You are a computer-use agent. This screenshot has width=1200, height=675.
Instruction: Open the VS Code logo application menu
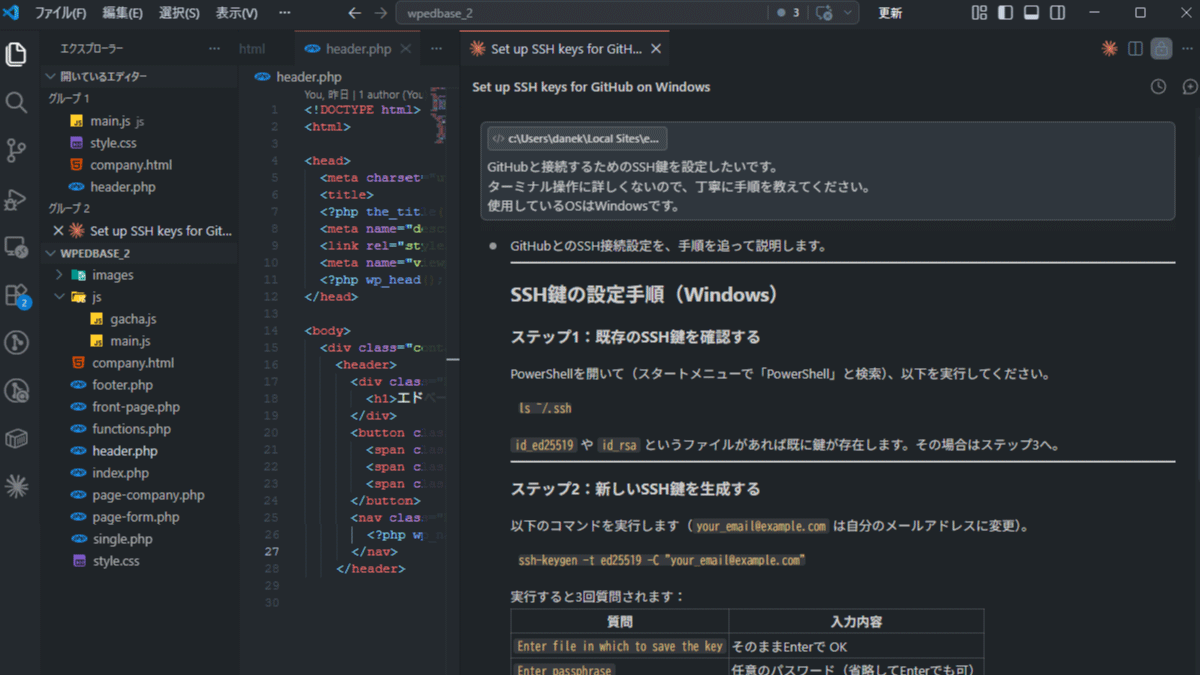13,13
